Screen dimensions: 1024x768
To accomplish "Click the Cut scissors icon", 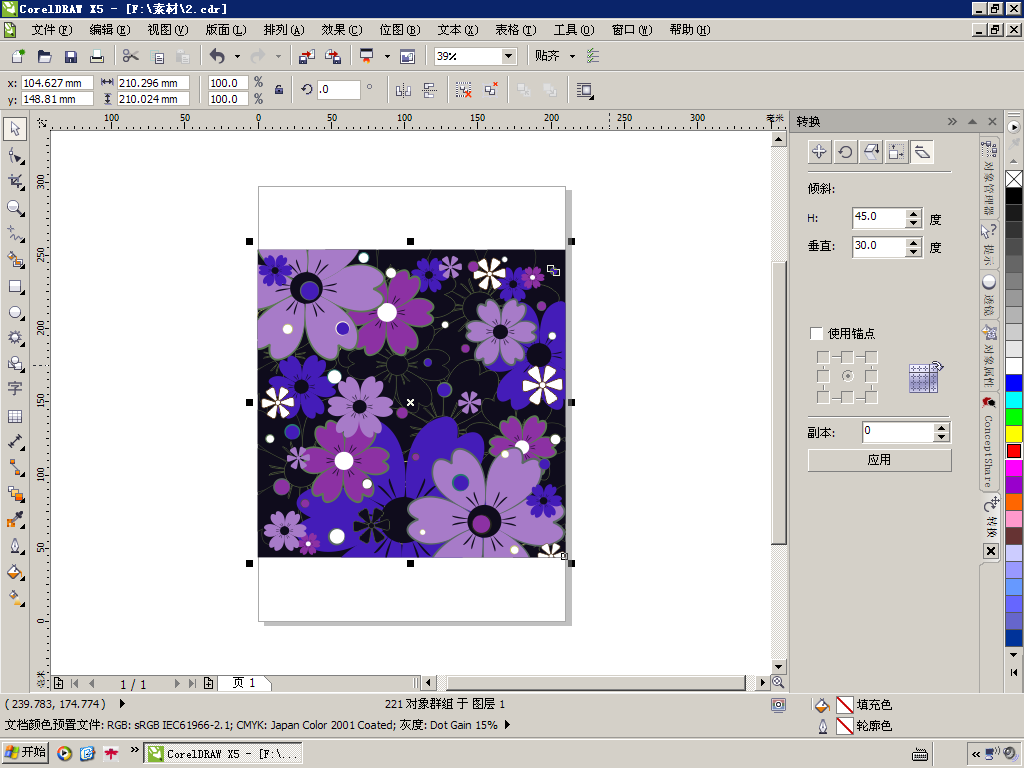I will pos(130,57).
